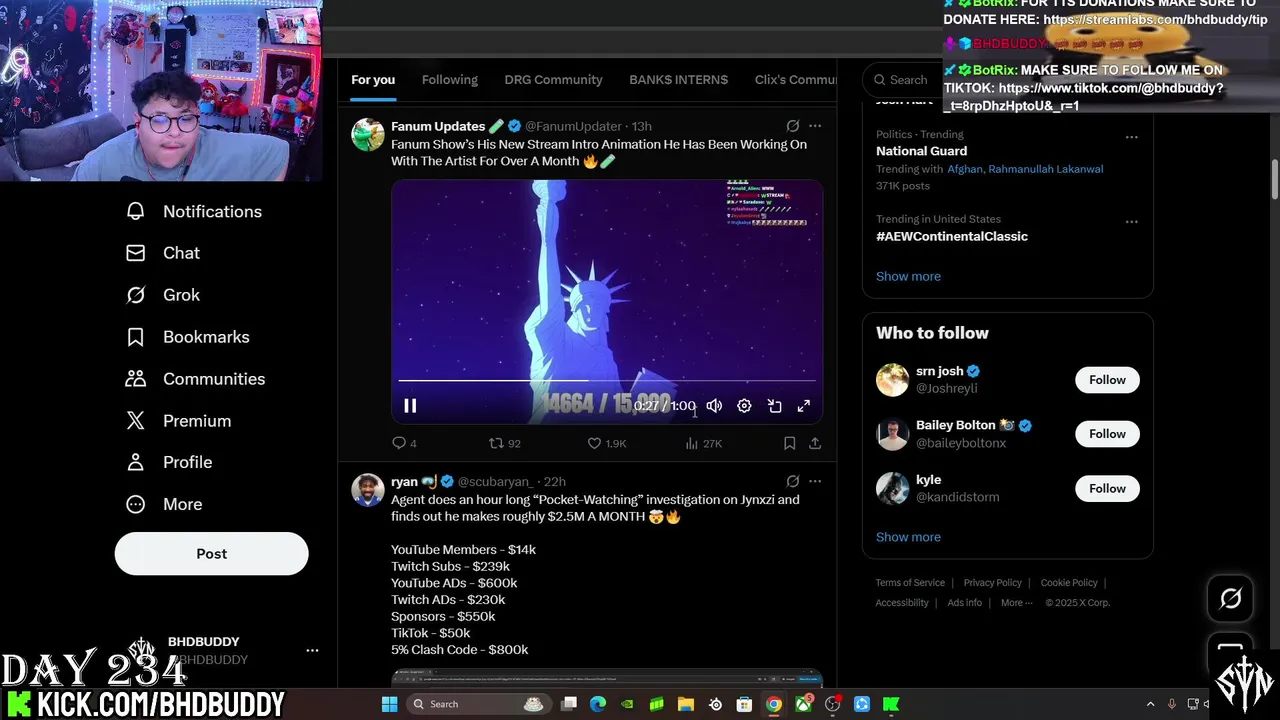The width and height of the screenshot is (1280, 720).
Task: Click the X search field
Action: (905, 80)
